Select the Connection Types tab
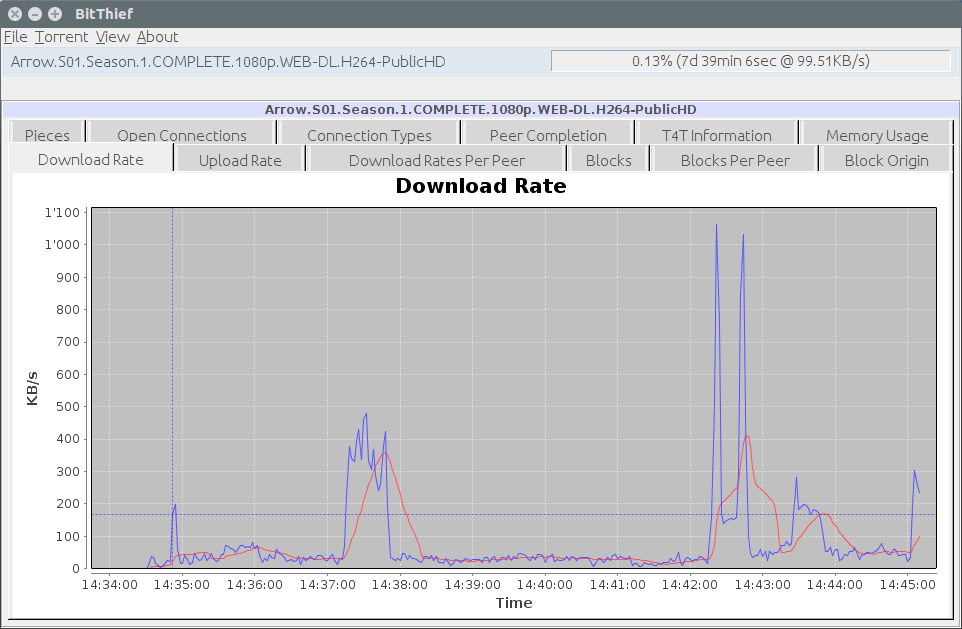 click(x=369, y=135)
